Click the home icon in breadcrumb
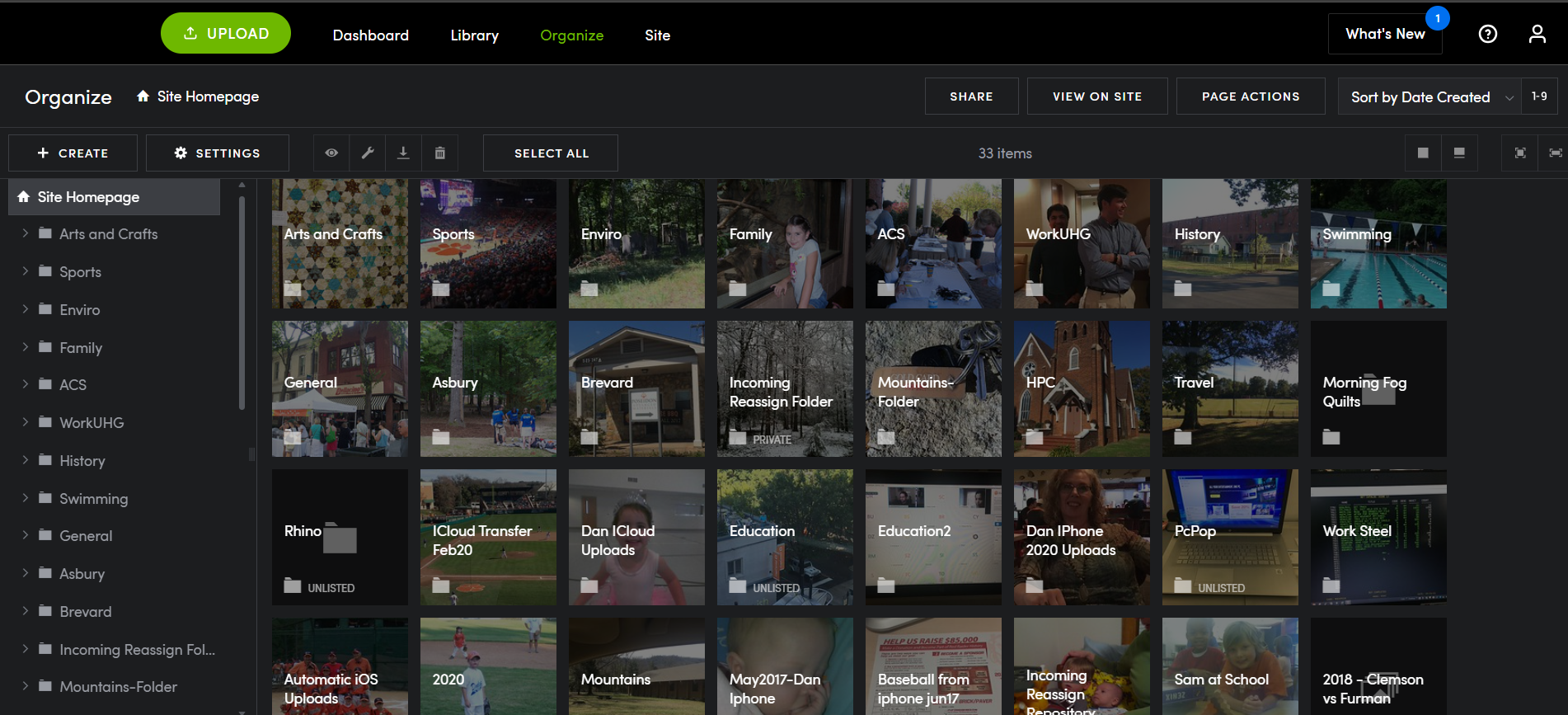This screenshot has height=715, width=1568. [143, 96]
